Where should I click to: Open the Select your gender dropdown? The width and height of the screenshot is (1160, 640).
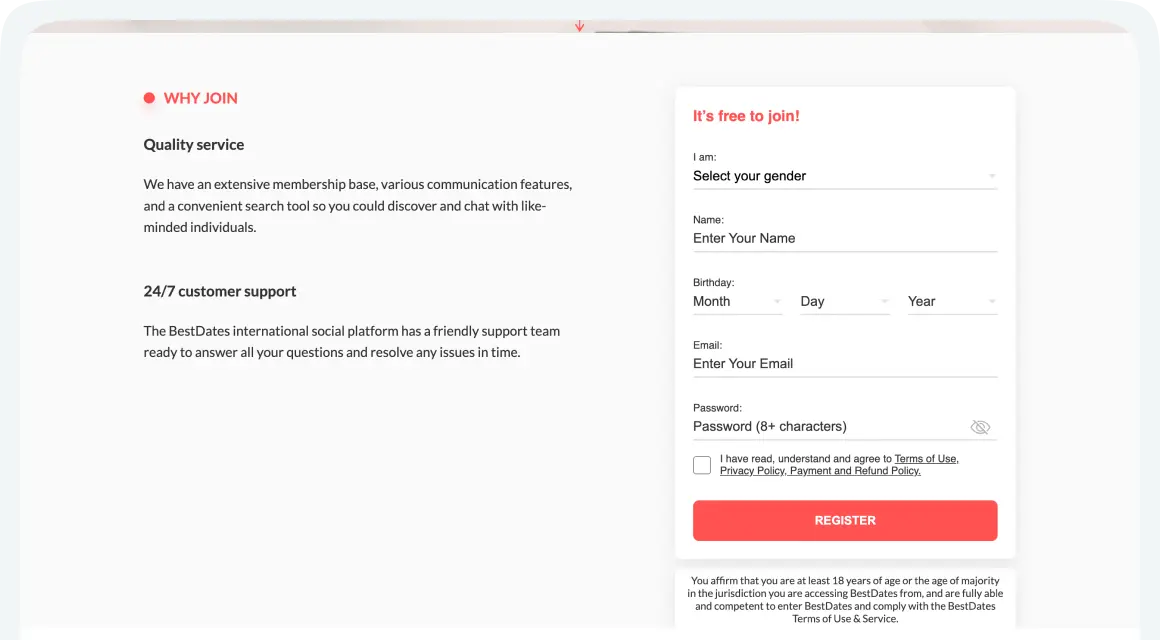tap(844, 176)
